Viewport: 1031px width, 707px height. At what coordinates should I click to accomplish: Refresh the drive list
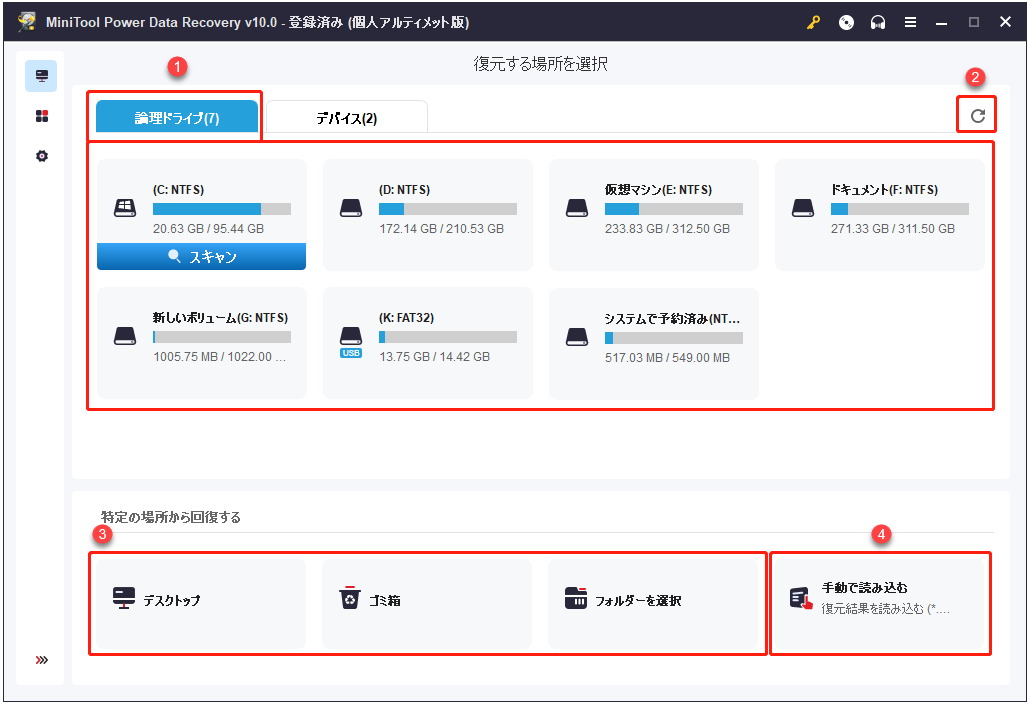point(978,116)
